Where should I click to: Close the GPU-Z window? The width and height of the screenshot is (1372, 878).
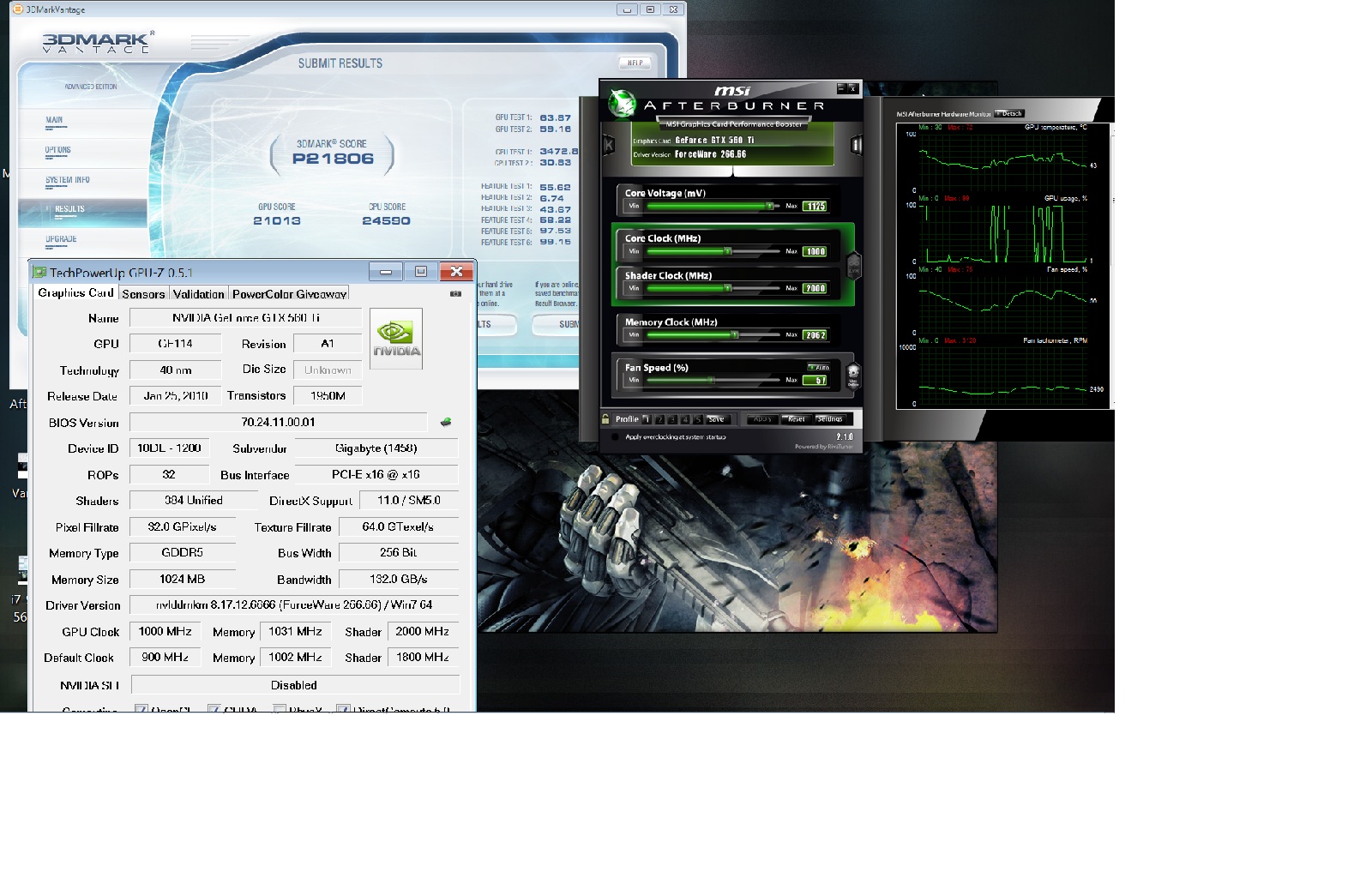tap(457, 272)
